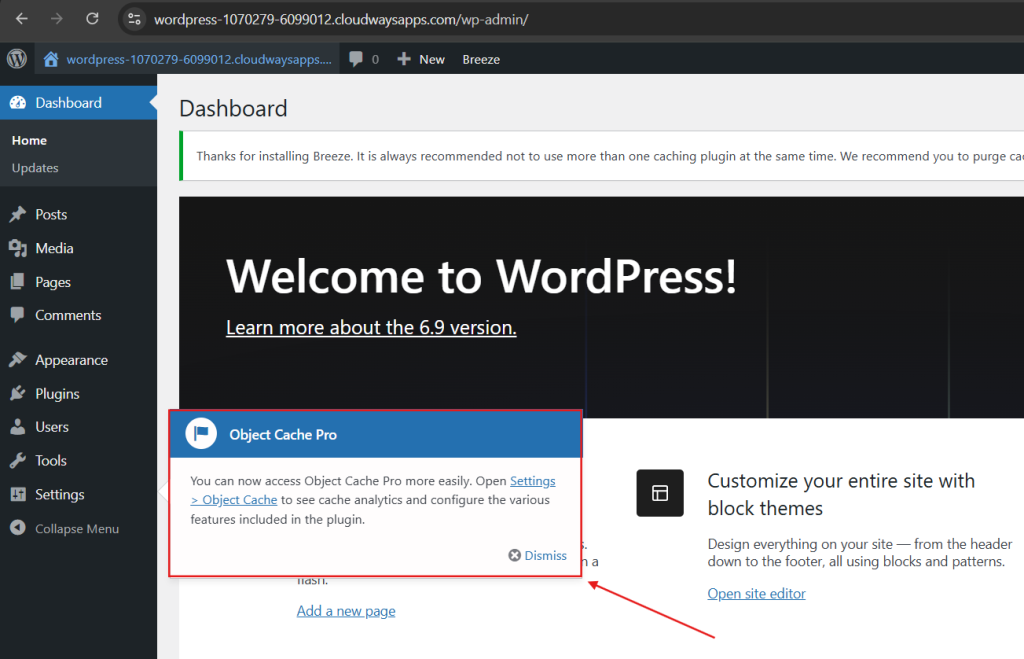Click the block themes layout icon
Screen dimensions: 1024x659
pyautogui.click(x=660, y=493)
